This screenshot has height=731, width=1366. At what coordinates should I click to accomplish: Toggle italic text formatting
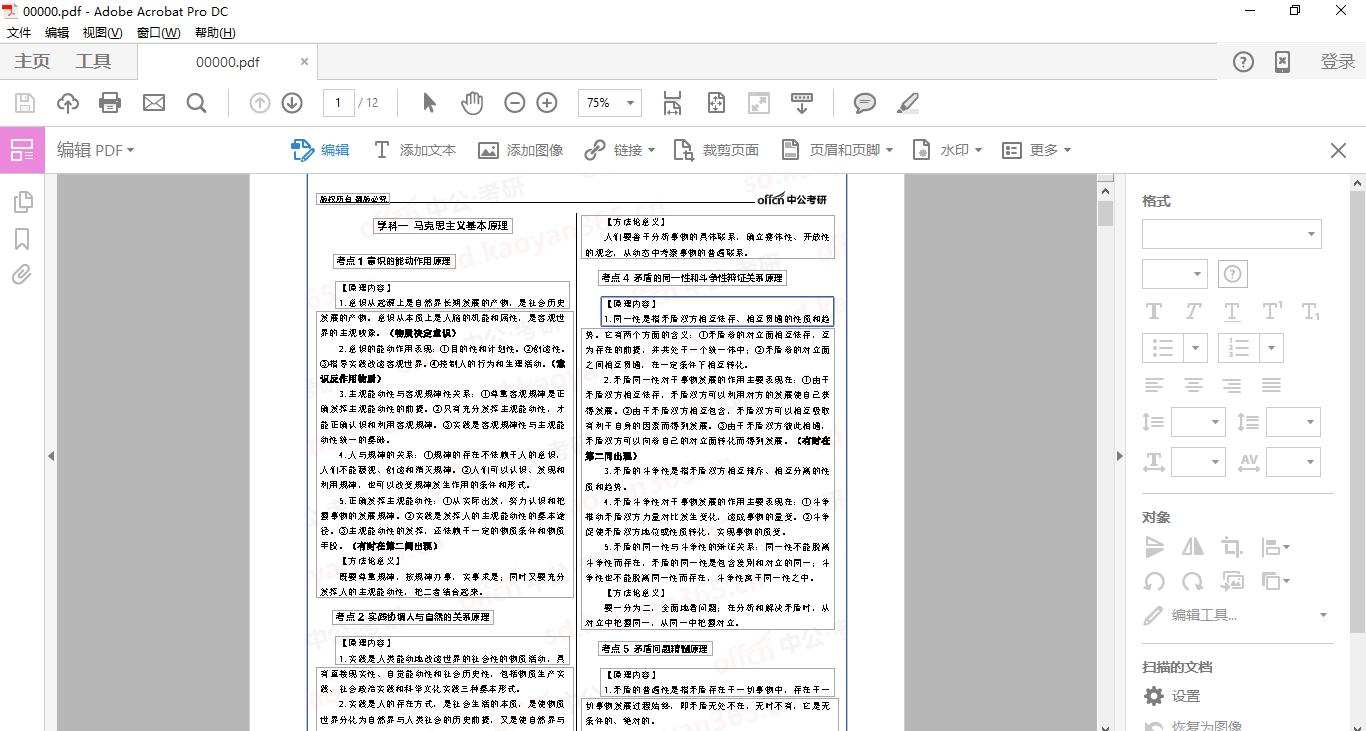click(1192, 311)
